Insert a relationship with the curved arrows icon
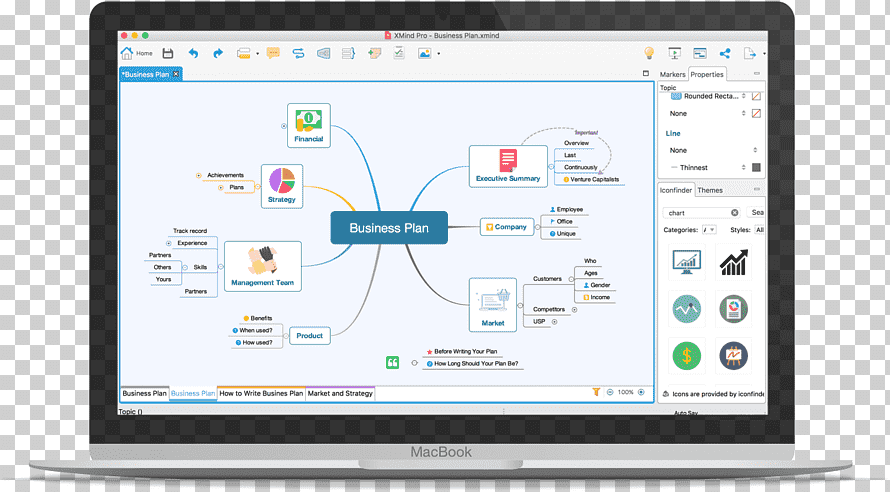Viewport: 890px width, 492px height. (x=298, y=53)
